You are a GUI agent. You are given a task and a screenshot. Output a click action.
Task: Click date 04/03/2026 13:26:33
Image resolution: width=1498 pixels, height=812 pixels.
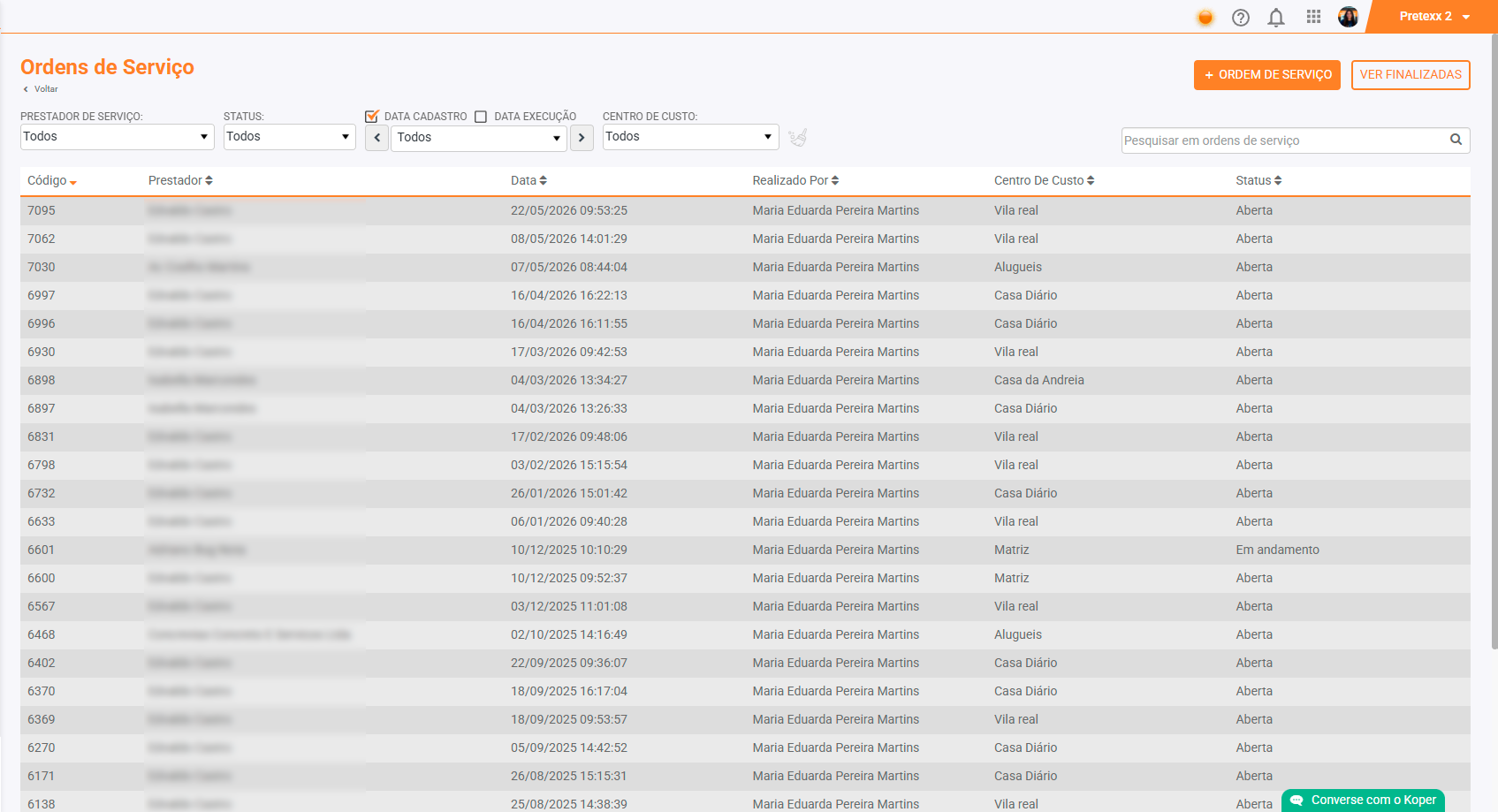click(569, 408)
